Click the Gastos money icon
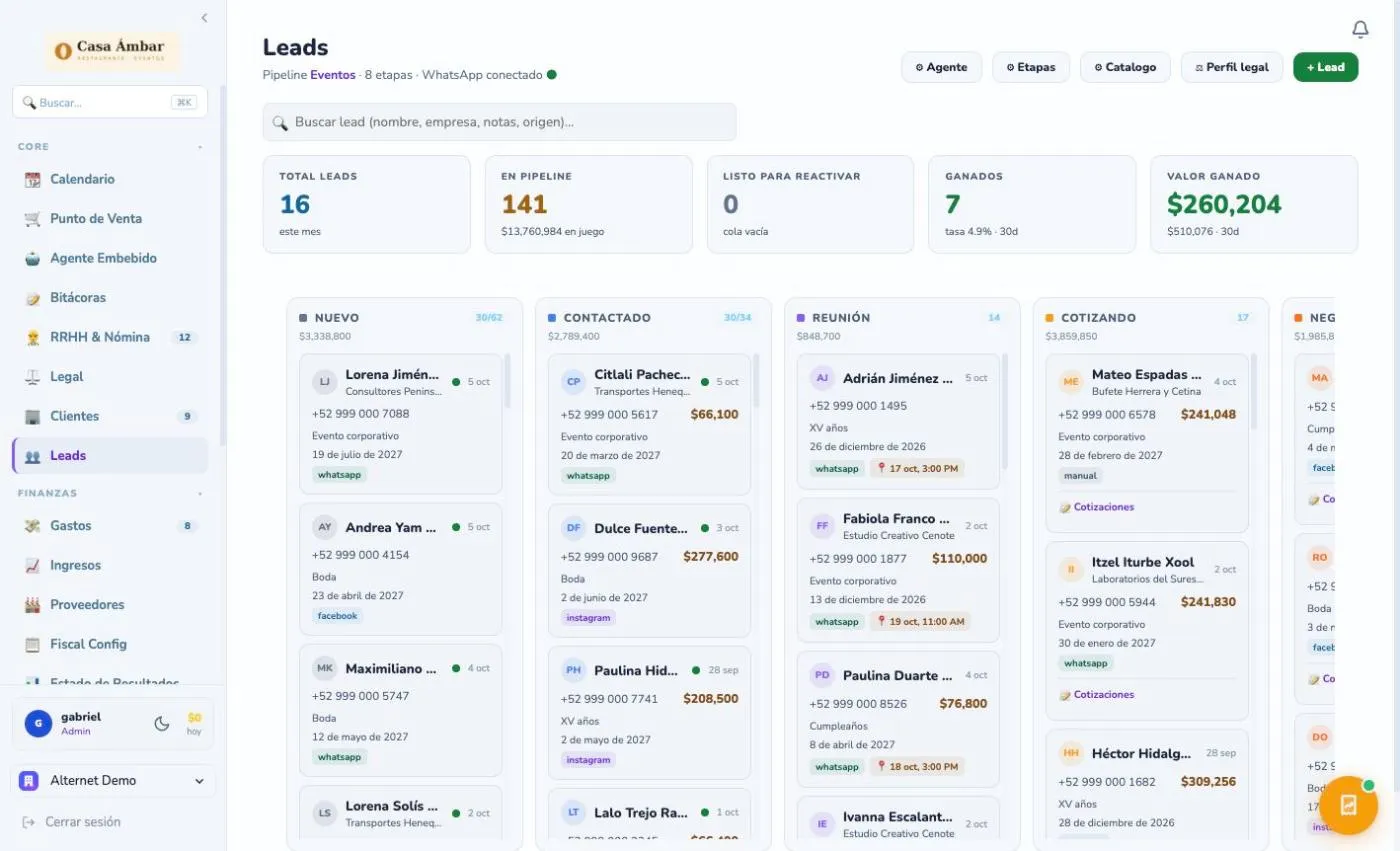Image resolution: width=1400 pixels, height=851 pixels. [32, 526]
